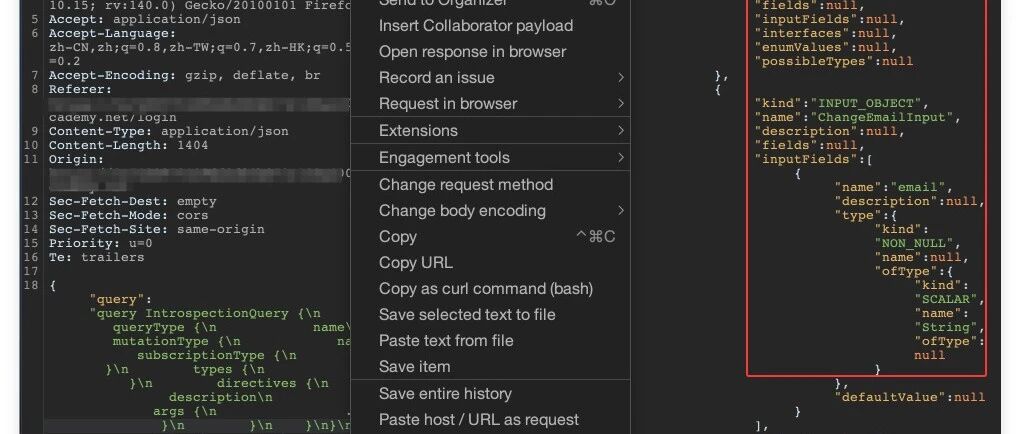
Task: Expand arrow beside Change body encoding
Action: pyautogui.click(x=621, y=211)
